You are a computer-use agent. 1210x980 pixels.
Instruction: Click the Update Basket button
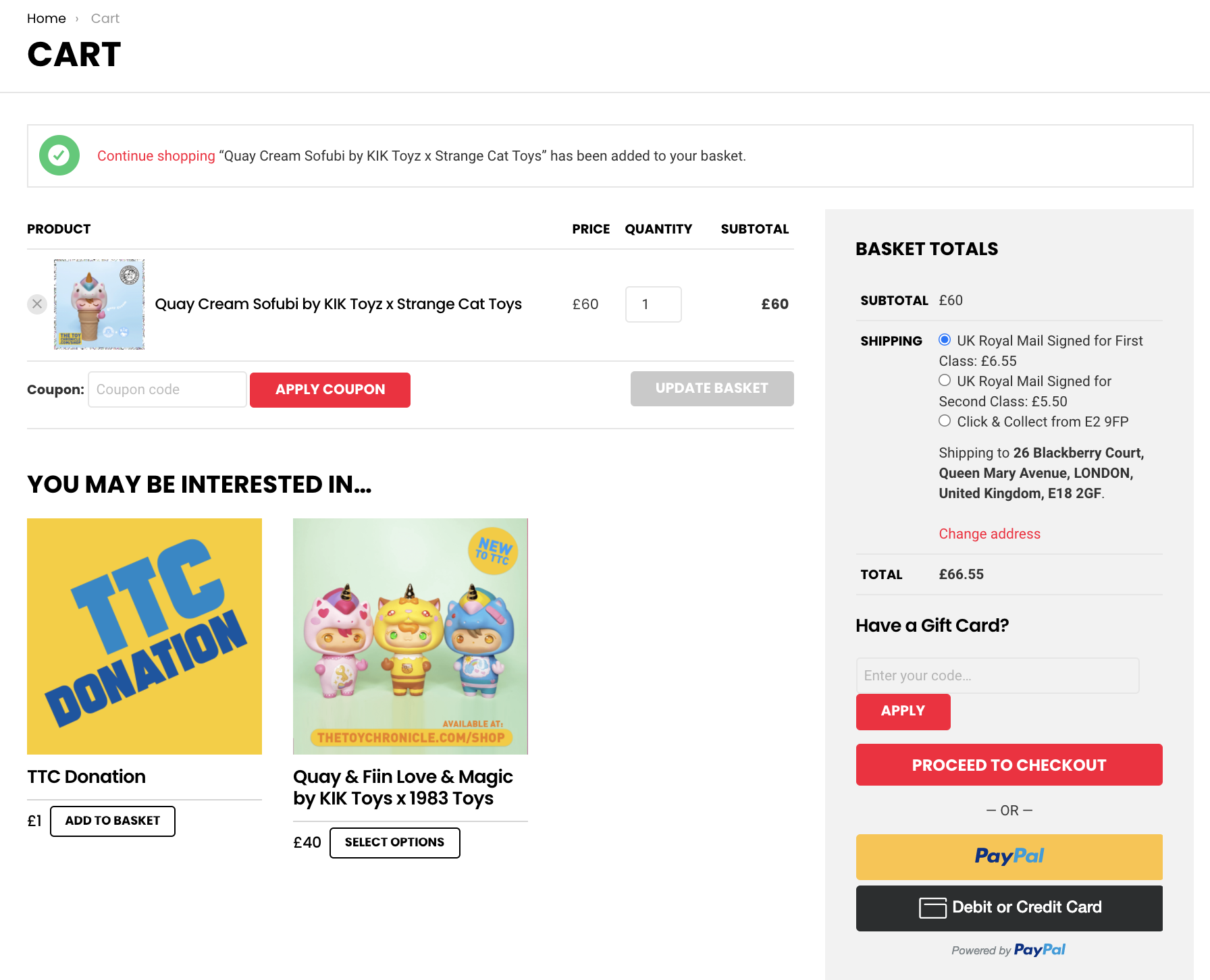(x=712, y=389)
